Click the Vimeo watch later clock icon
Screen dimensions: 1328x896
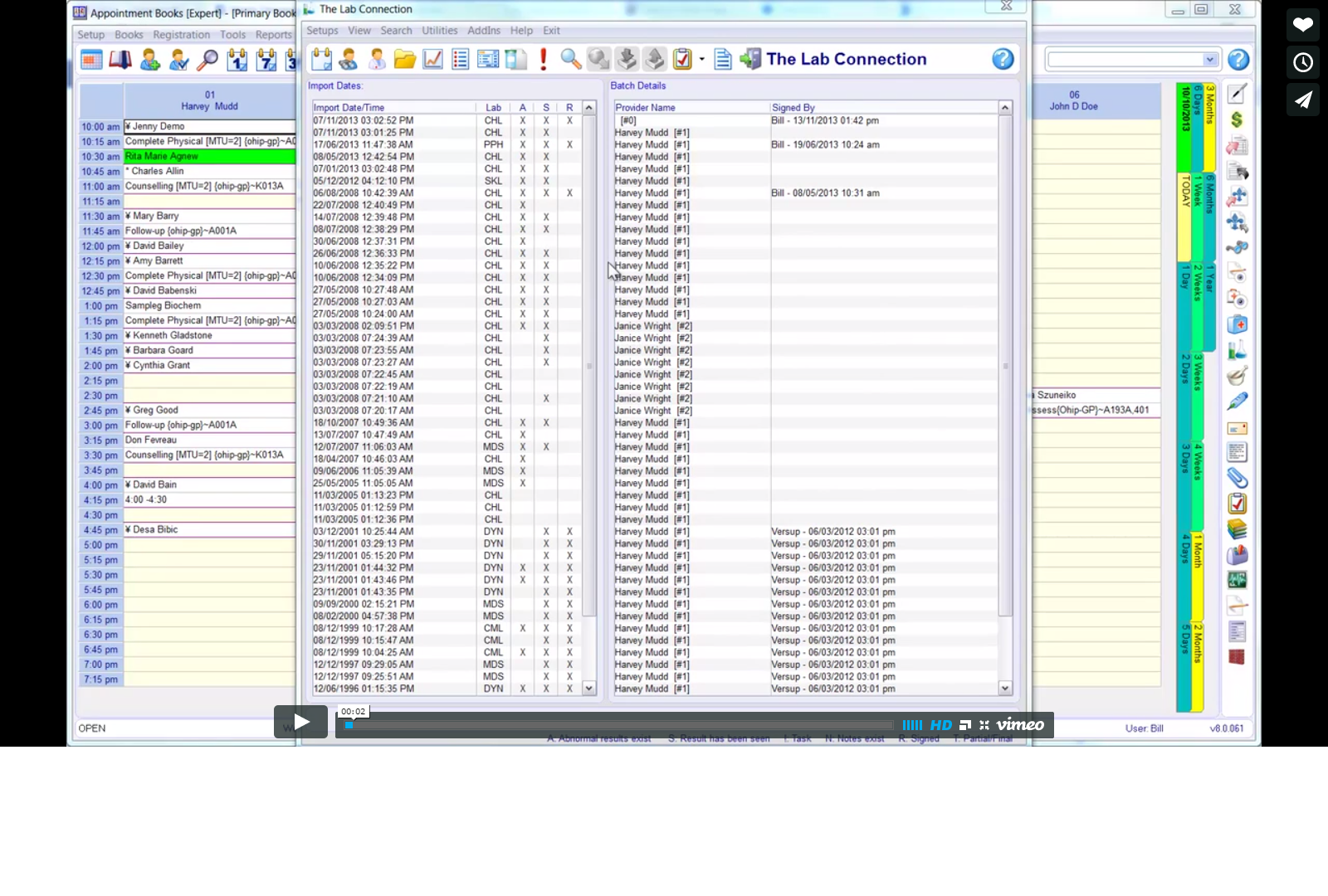click(x=1303, y=62)
